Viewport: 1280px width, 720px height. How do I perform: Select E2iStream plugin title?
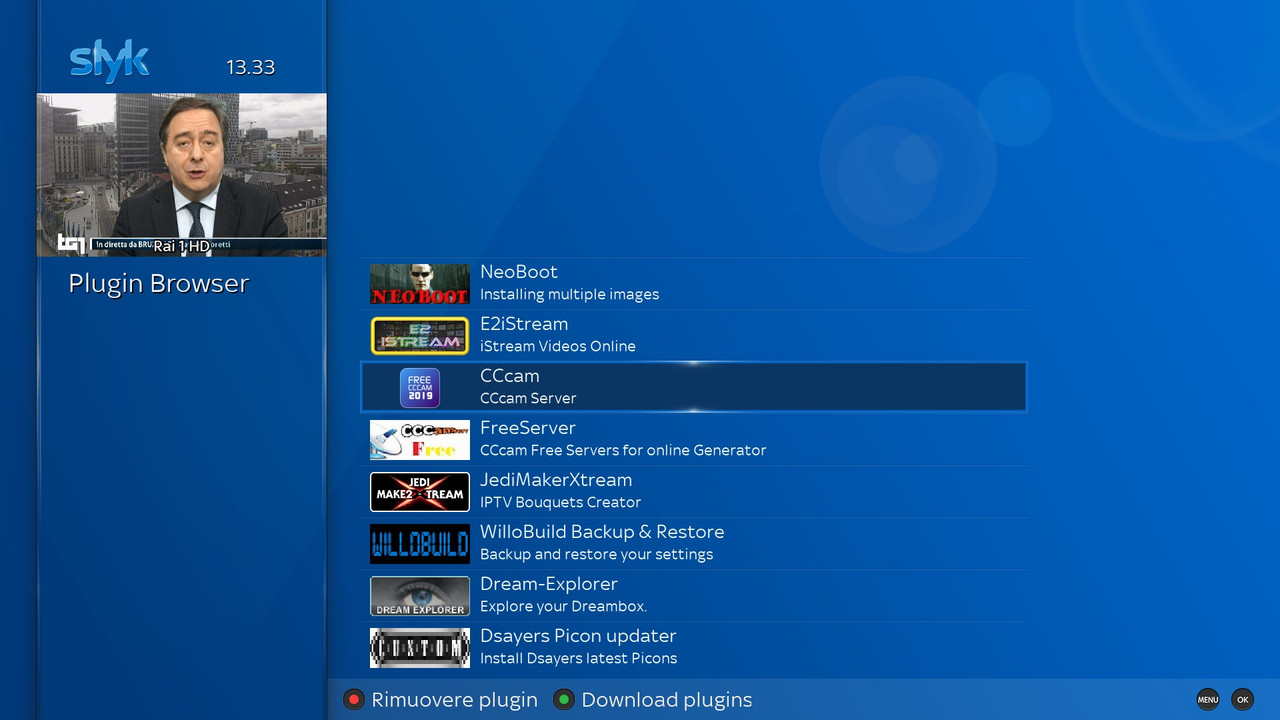pyautogui.click(x=524, y=324)
